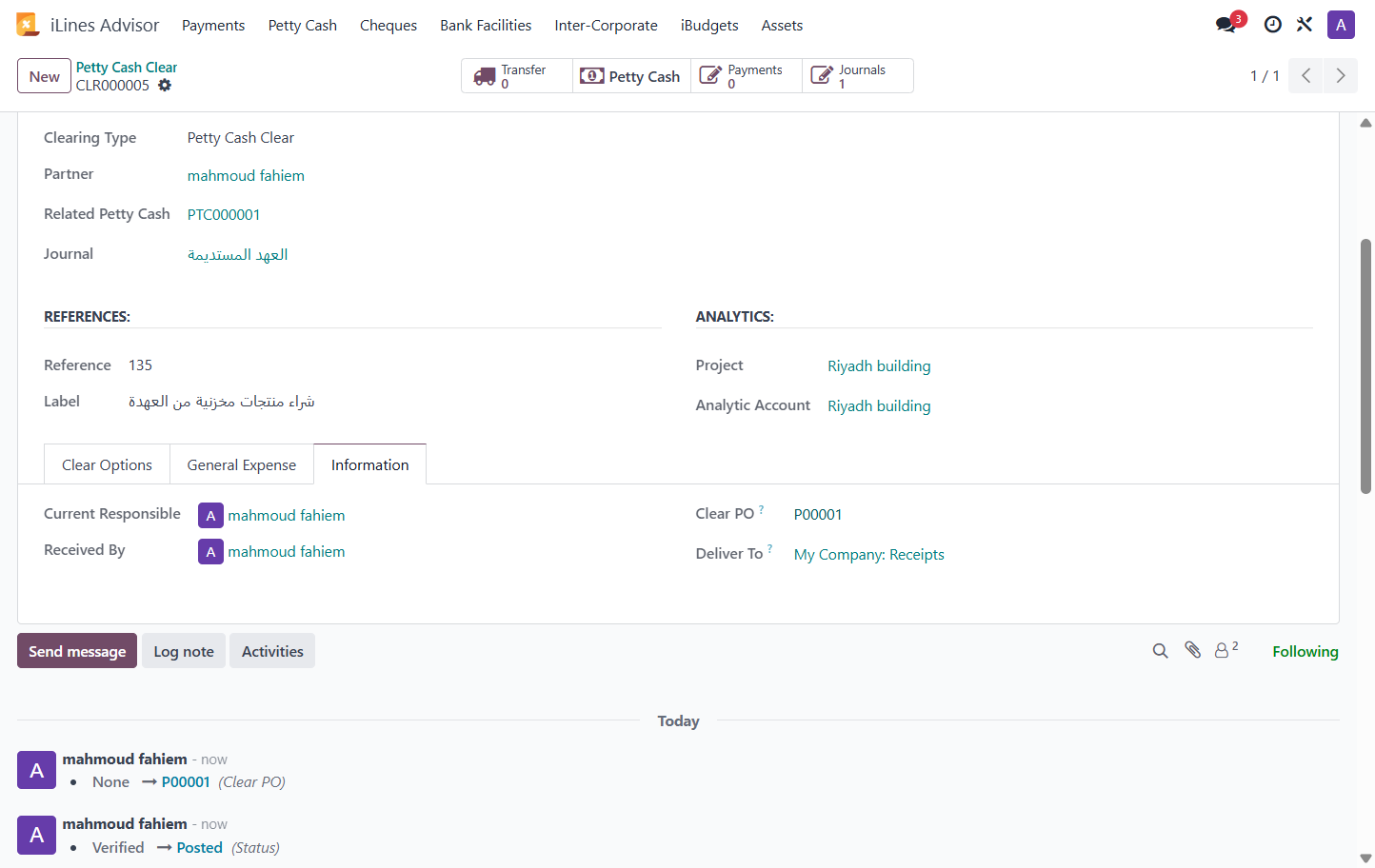Open the My Company: Receipts link

pyautogui.click(x=869, y=555)
